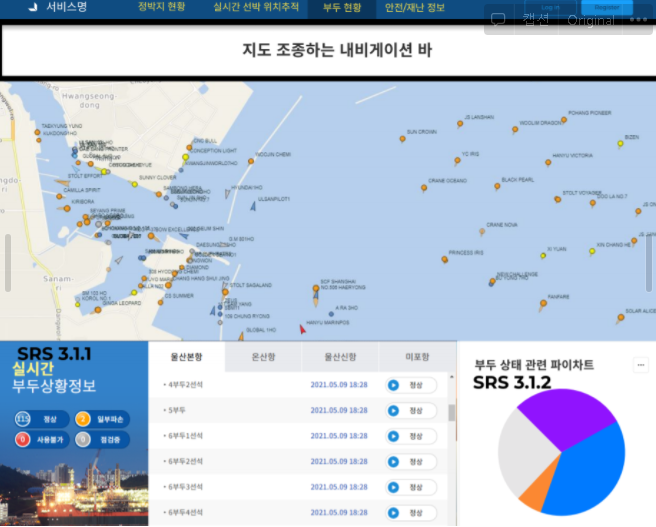Select the FANFARE ship marker
The image size is (656, 527).
click(x=543, y=304)
